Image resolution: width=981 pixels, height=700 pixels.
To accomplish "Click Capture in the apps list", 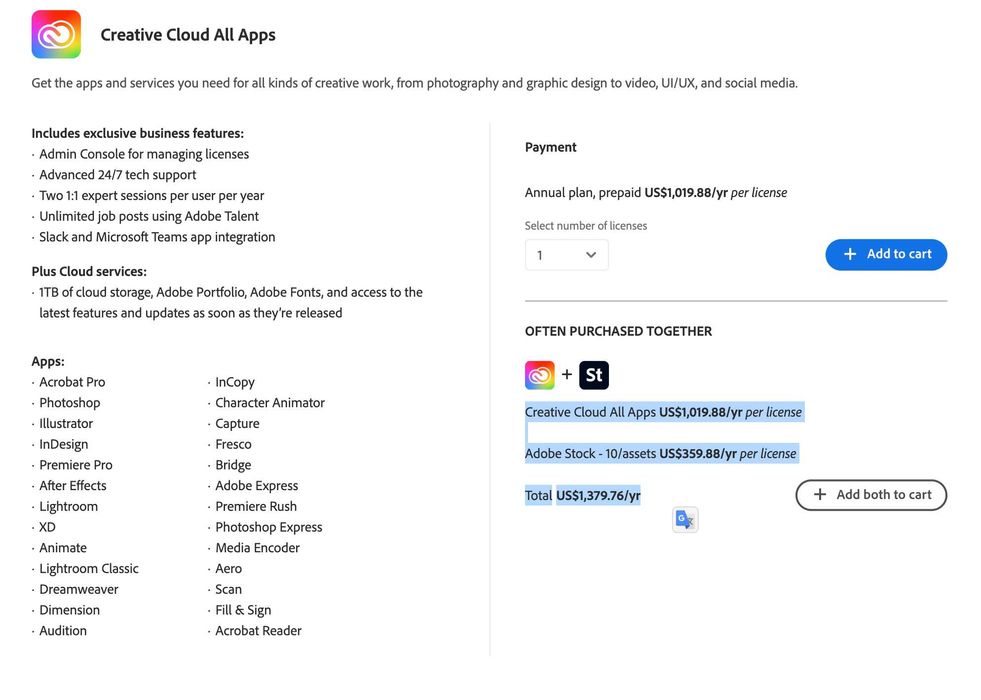I will coord(237,424).
